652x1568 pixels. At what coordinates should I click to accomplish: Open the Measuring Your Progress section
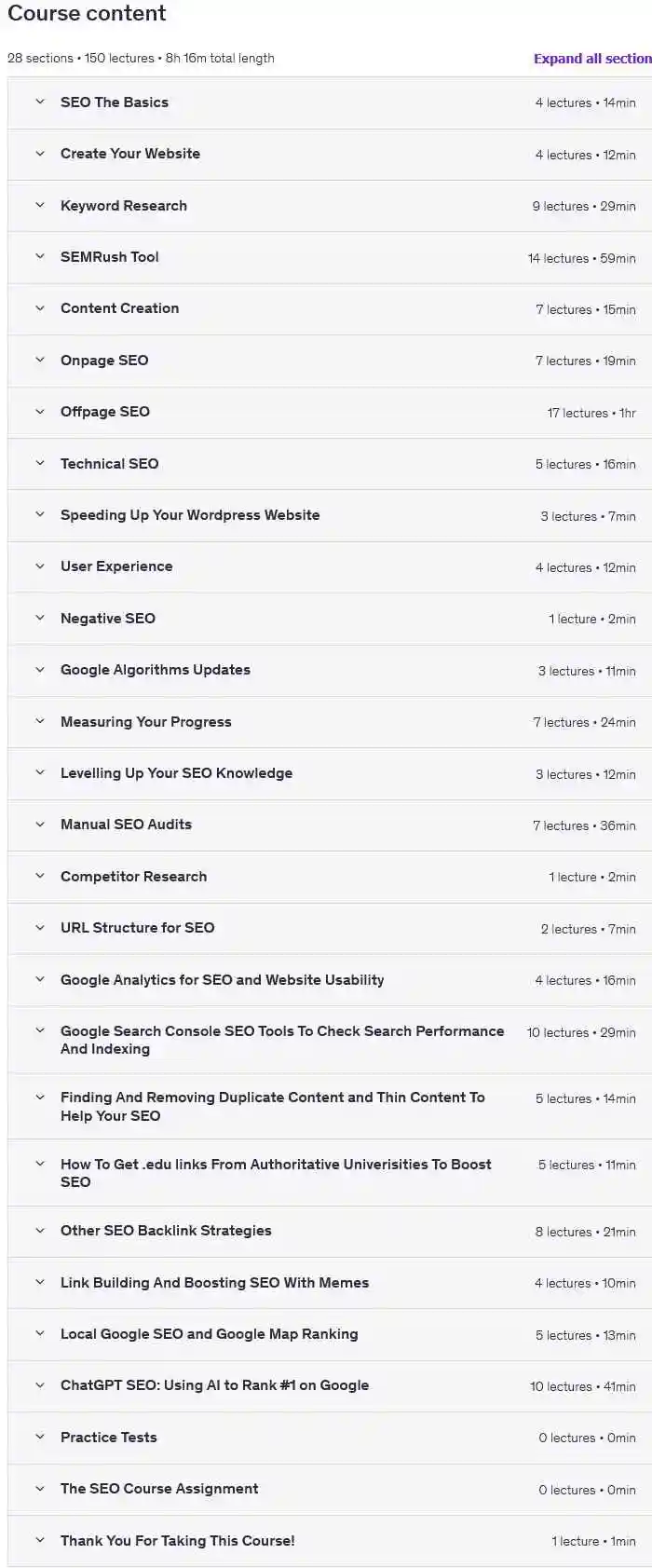[x=146, y=722]
